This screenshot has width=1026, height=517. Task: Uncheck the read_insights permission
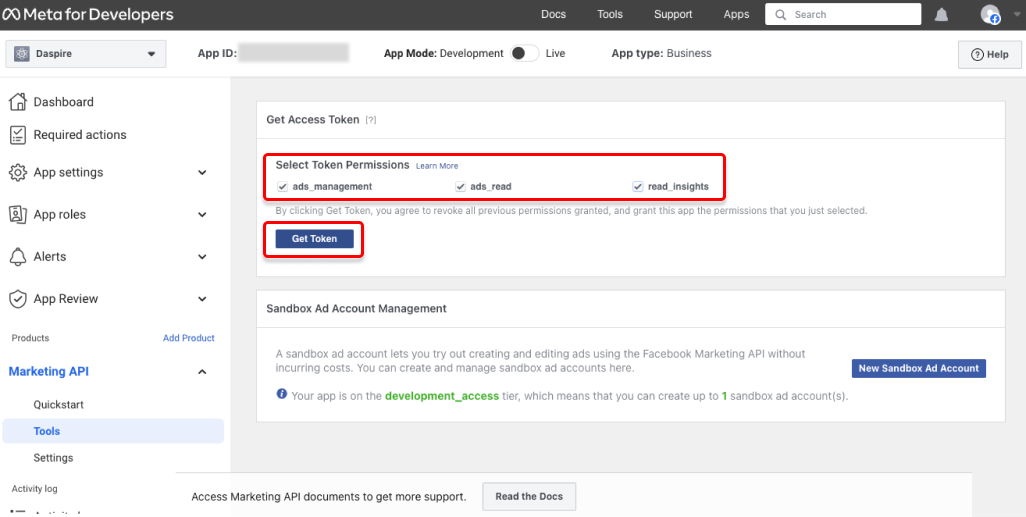(638, 187)
